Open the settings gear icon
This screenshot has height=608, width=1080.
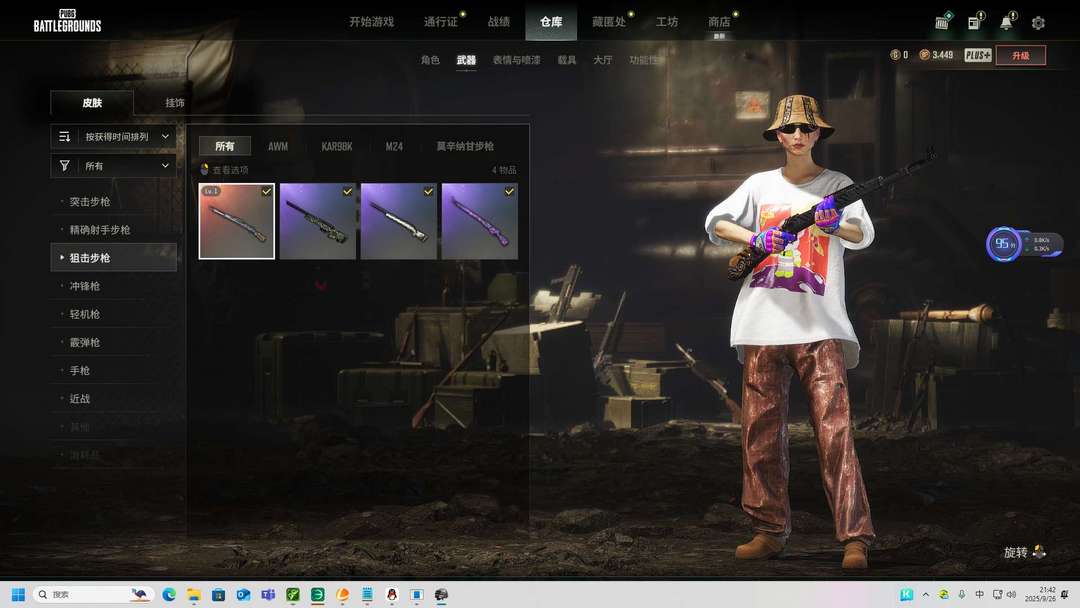(x=1038, y=23)
